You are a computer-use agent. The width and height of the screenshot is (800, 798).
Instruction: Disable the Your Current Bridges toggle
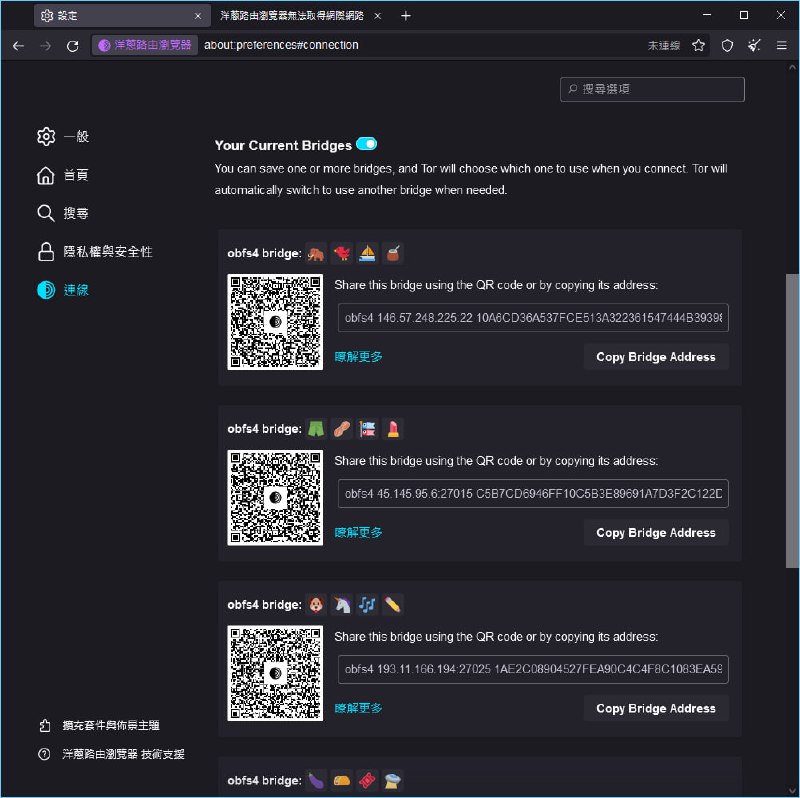(367, 144)
